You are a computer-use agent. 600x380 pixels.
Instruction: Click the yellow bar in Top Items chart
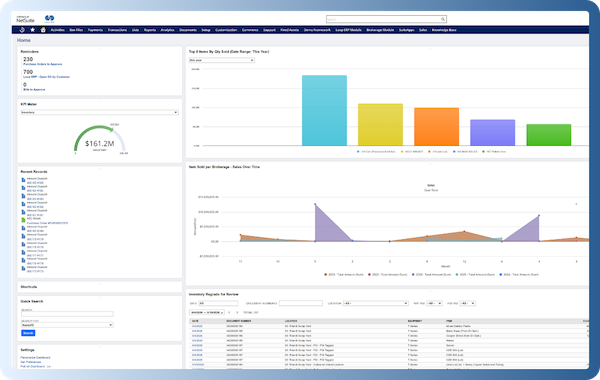click(380, 125)
